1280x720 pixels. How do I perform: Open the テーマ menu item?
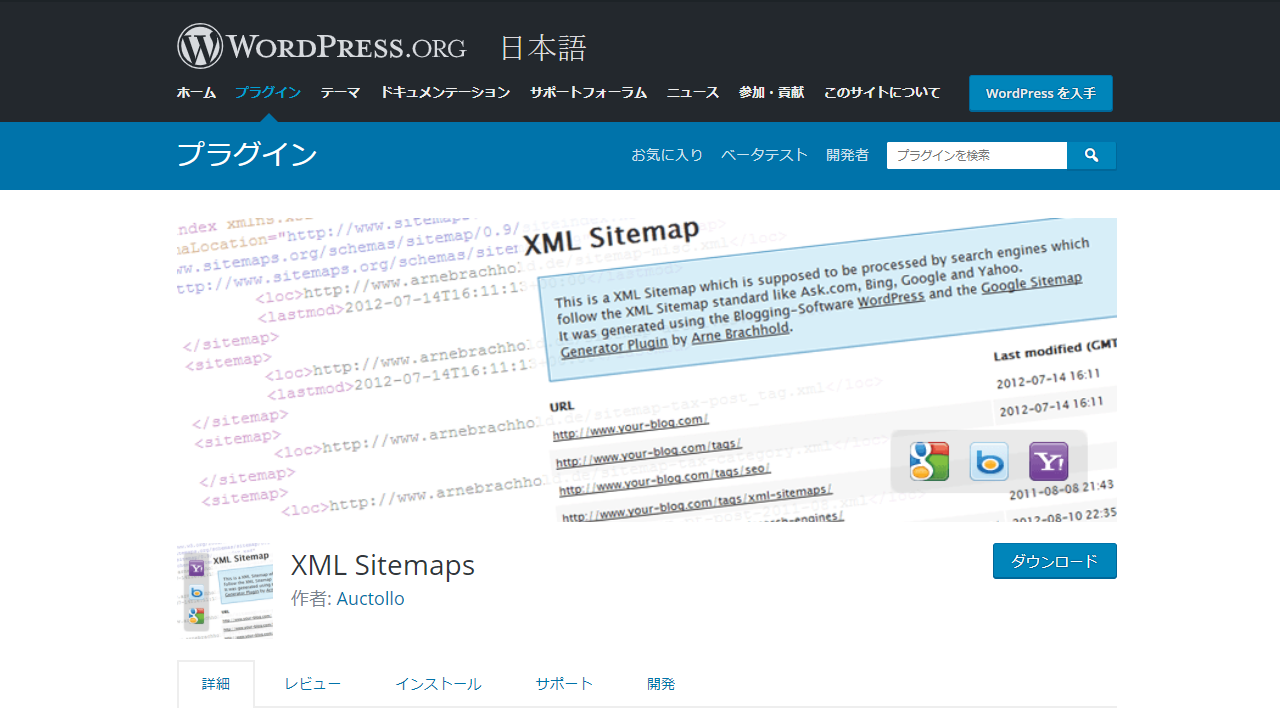(x=340, y=93)
